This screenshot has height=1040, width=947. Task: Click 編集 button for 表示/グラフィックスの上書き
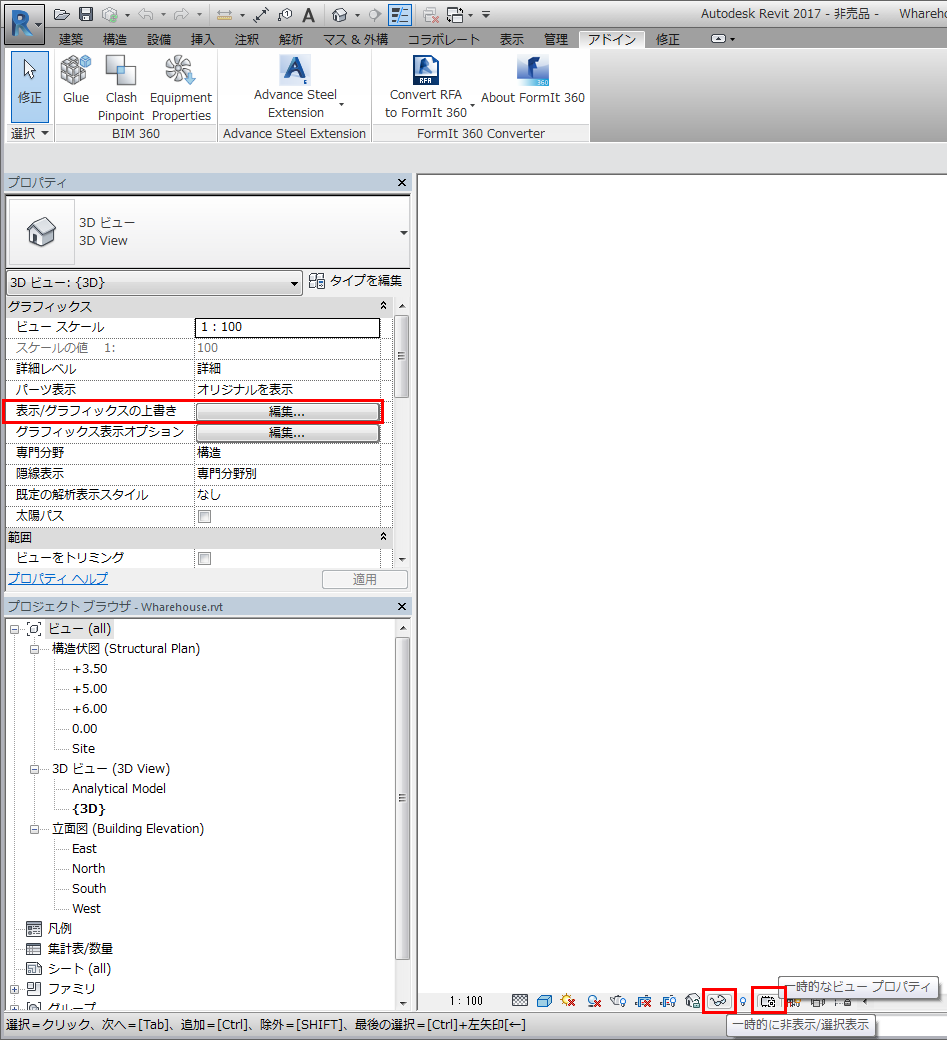tap(287, 412)
